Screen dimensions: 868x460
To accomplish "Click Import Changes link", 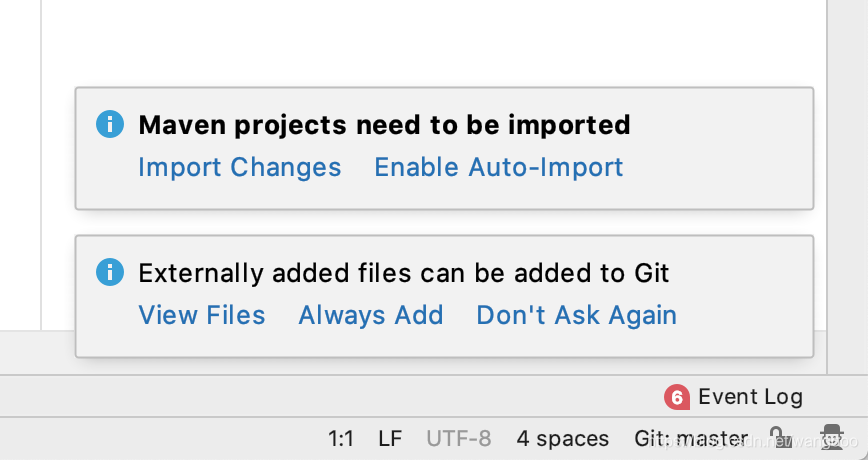I will (x=240, y=167).
